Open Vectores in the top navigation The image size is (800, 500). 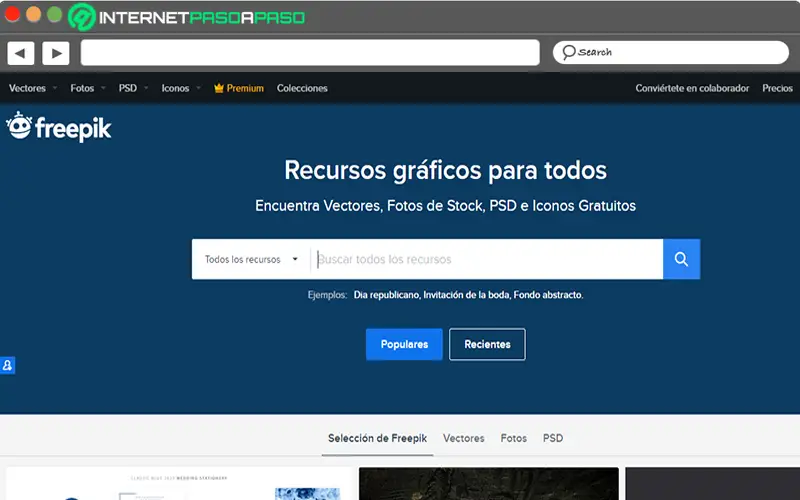coord(27,88)
